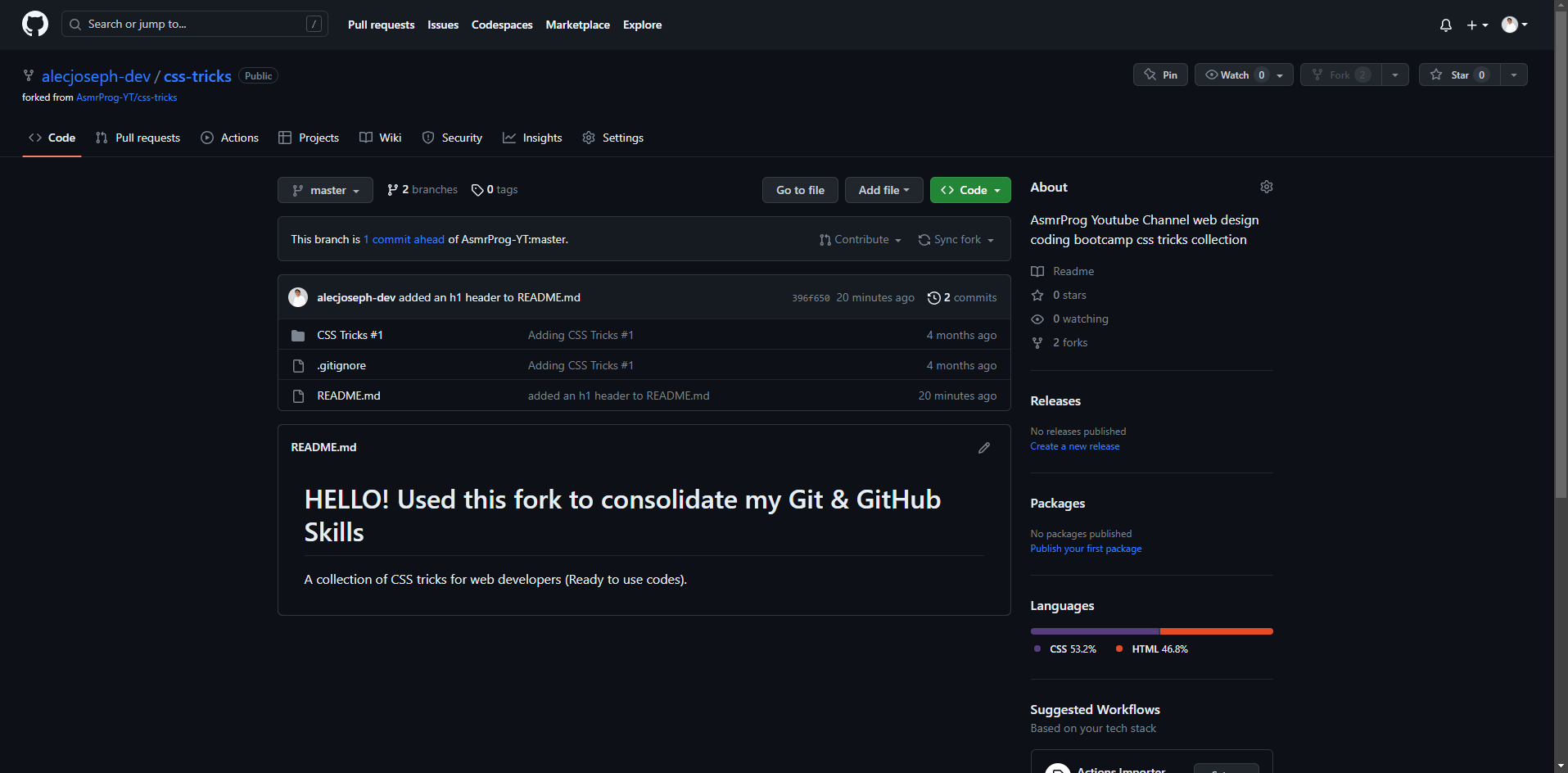Open the Releases heading link
This screenshot has height=773, width=1568.
click(1055, 401)
